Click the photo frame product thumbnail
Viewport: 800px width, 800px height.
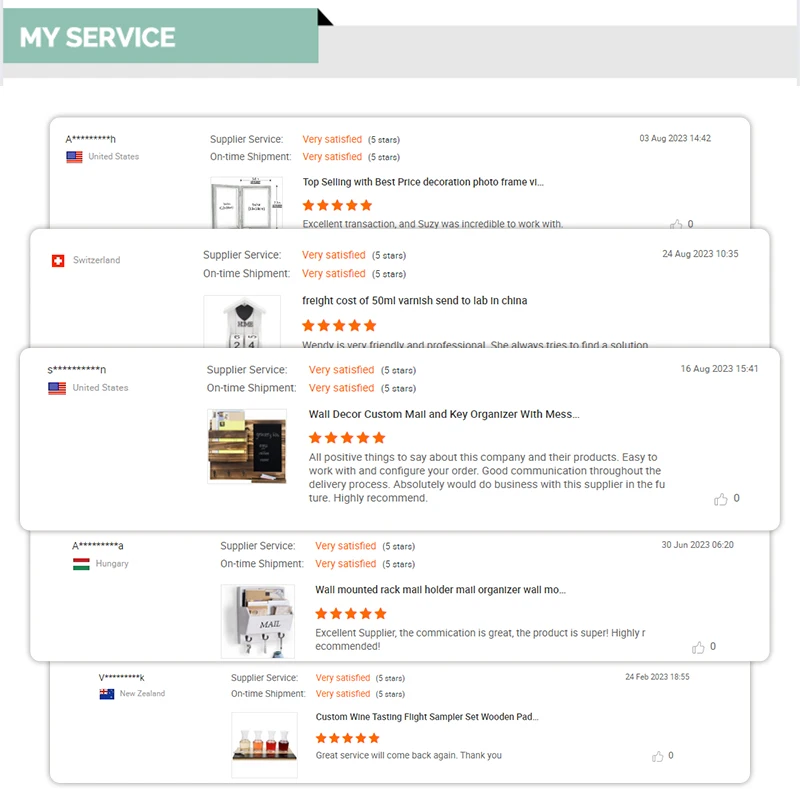click(247, 203)
